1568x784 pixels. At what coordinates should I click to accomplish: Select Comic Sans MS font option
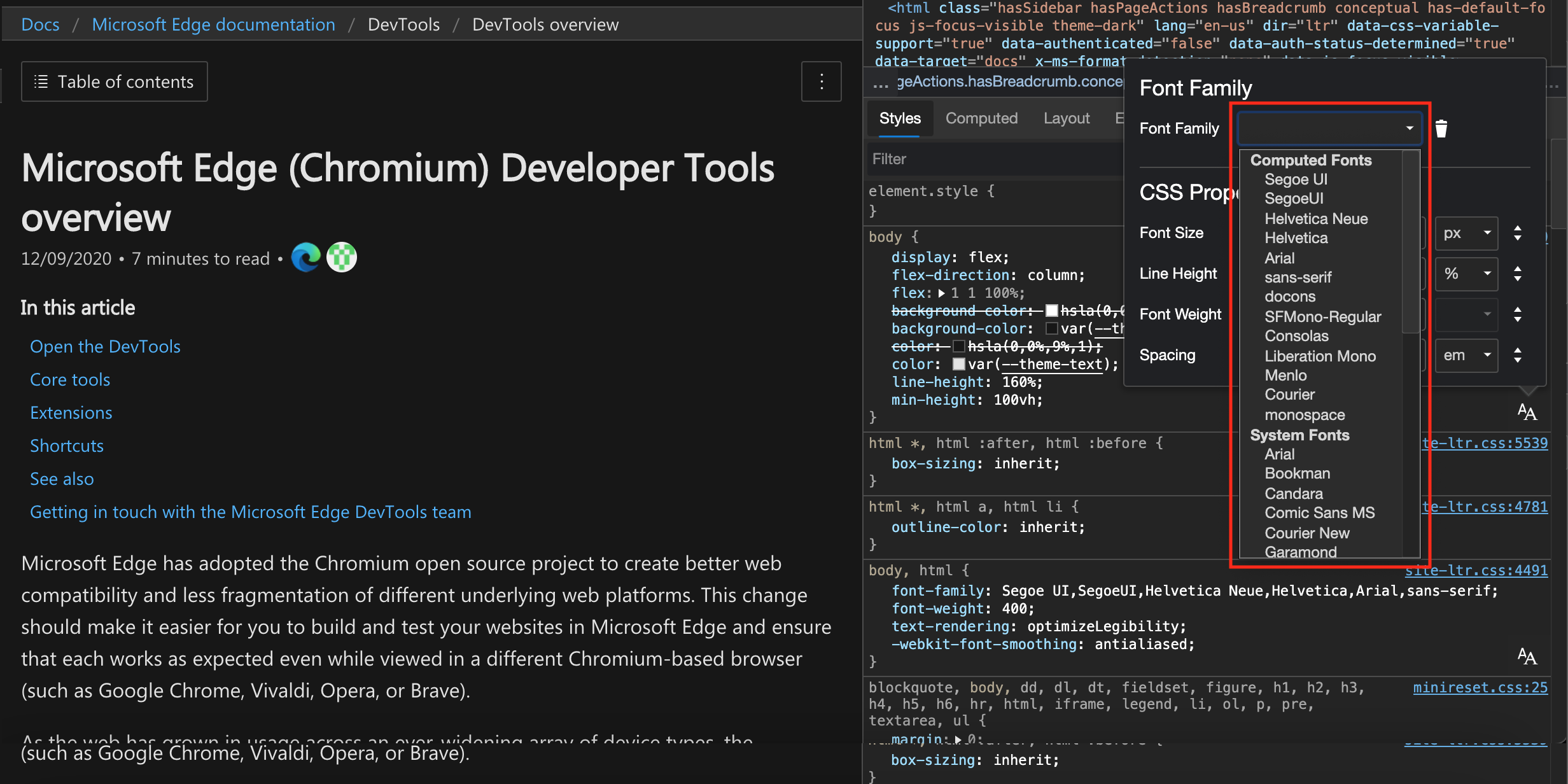1320,513
